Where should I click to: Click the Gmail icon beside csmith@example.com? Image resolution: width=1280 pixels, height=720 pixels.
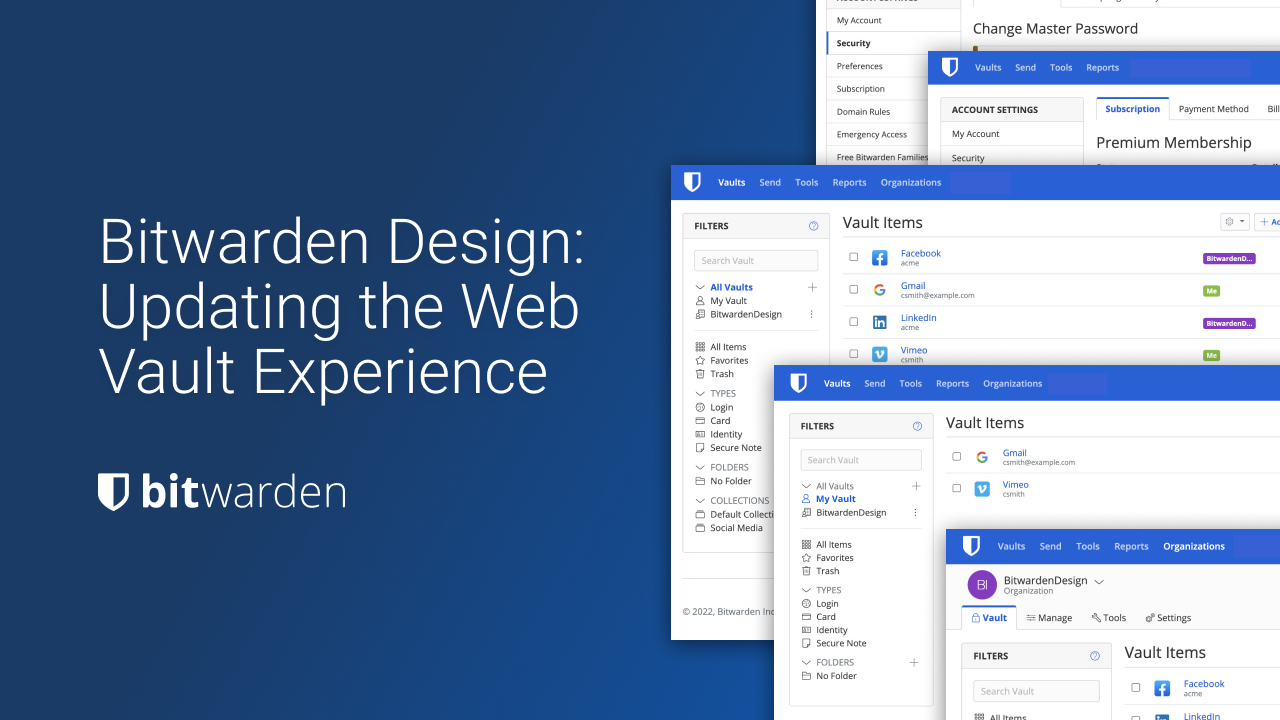tap(982, 457)
